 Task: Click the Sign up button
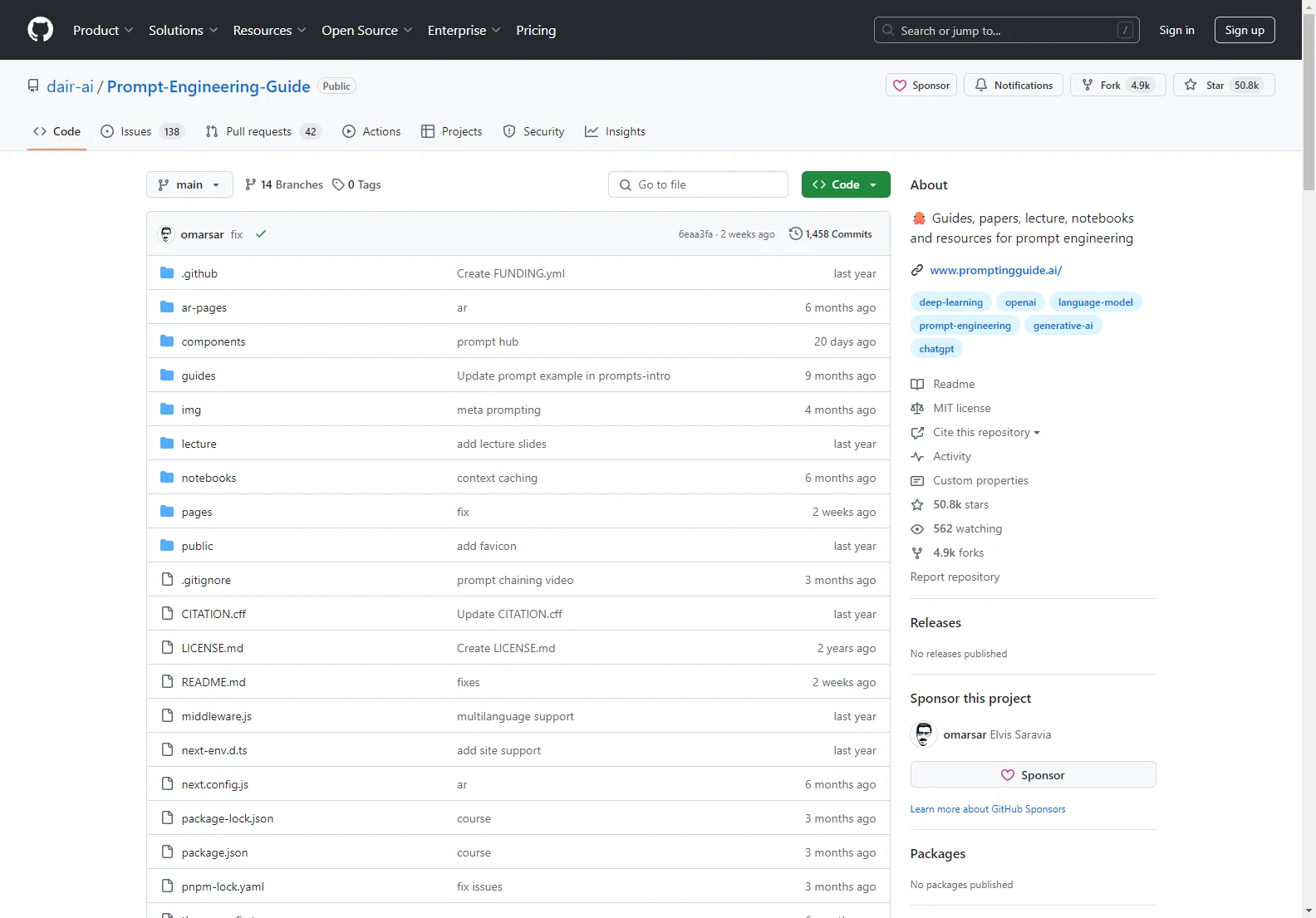pos(1245,30)
